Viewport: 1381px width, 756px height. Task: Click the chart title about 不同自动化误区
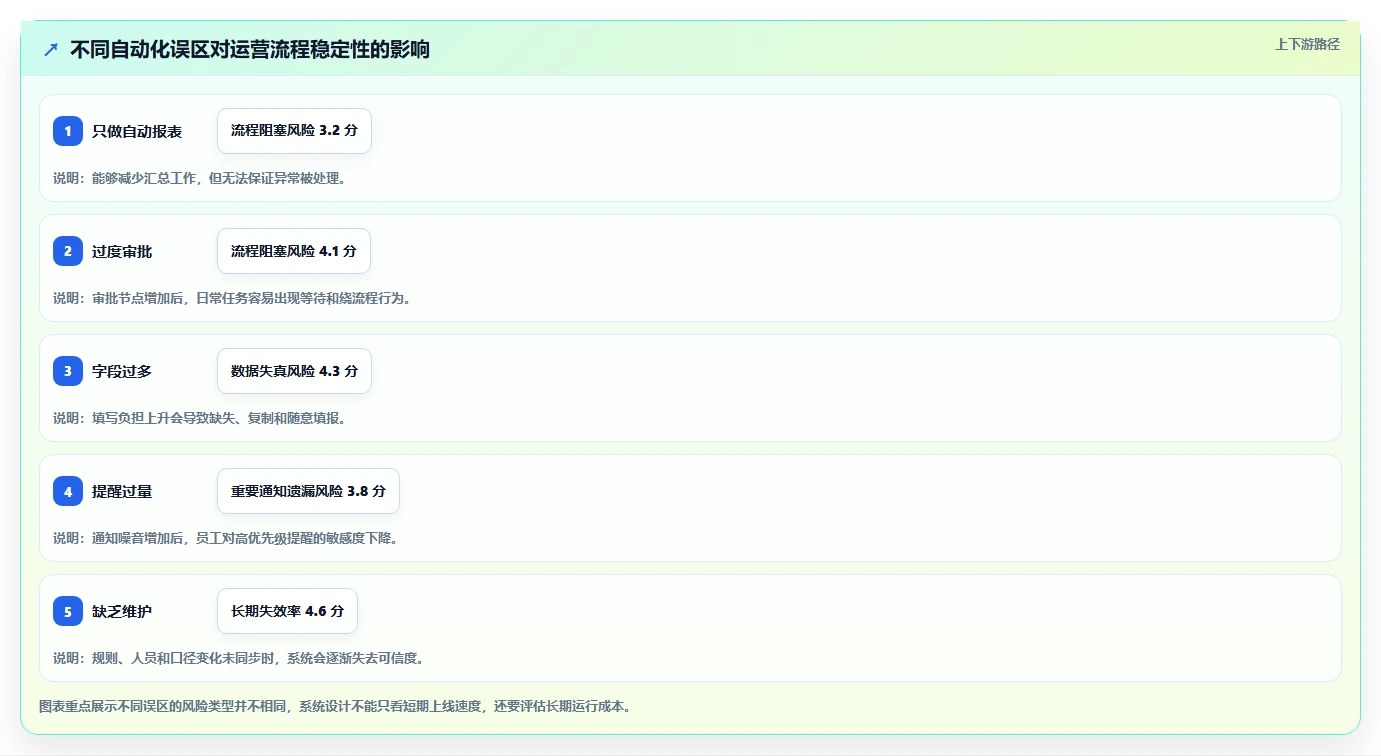coord(250,49)
